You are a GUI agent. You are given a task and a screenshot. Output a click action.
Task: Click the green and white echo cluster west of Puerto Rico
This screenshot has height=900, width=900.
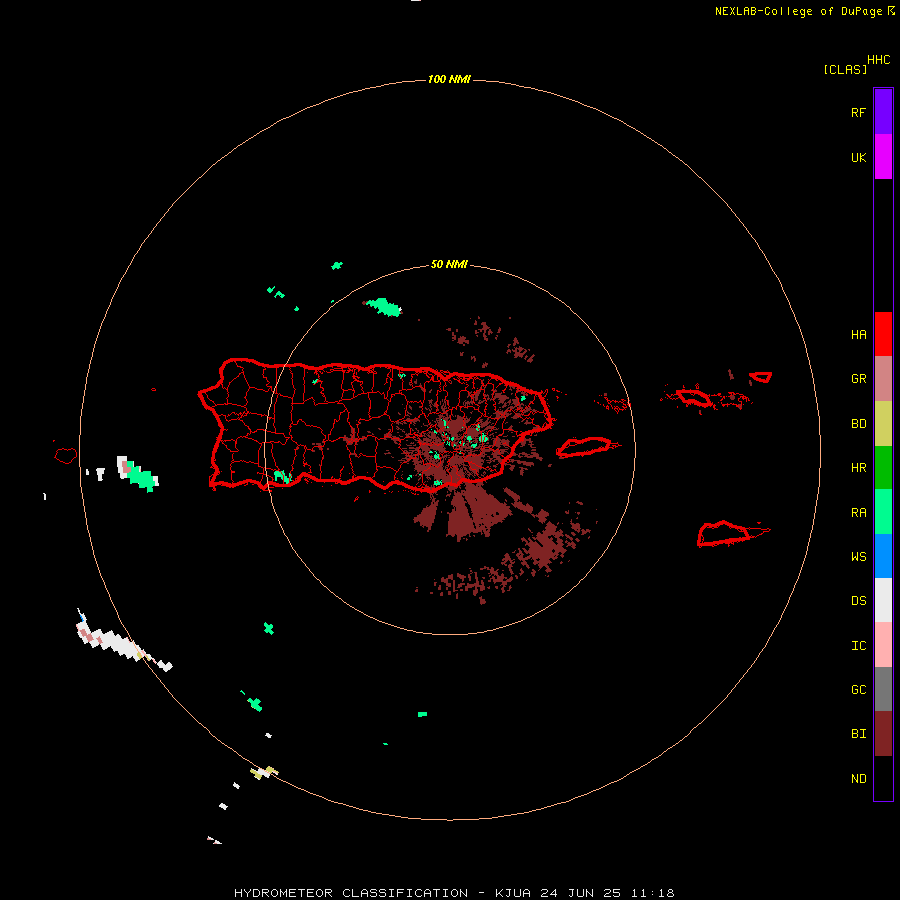pos(137,474)
